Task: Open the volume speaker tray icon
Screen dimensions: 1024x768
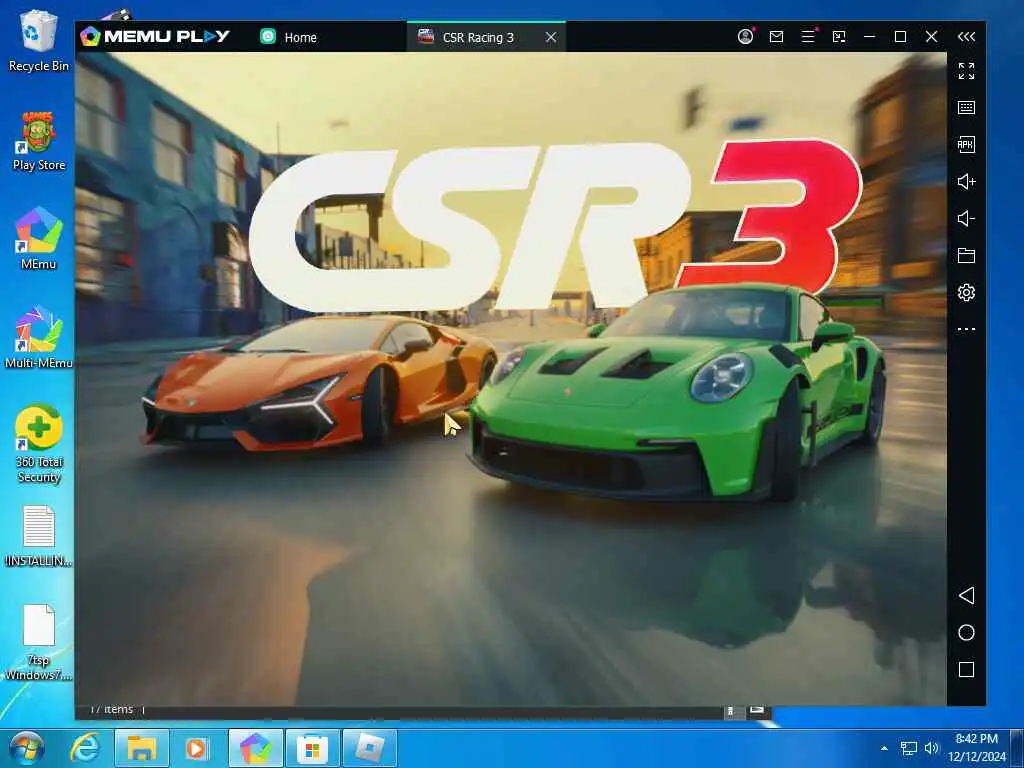Action: [x=931, y=748]
